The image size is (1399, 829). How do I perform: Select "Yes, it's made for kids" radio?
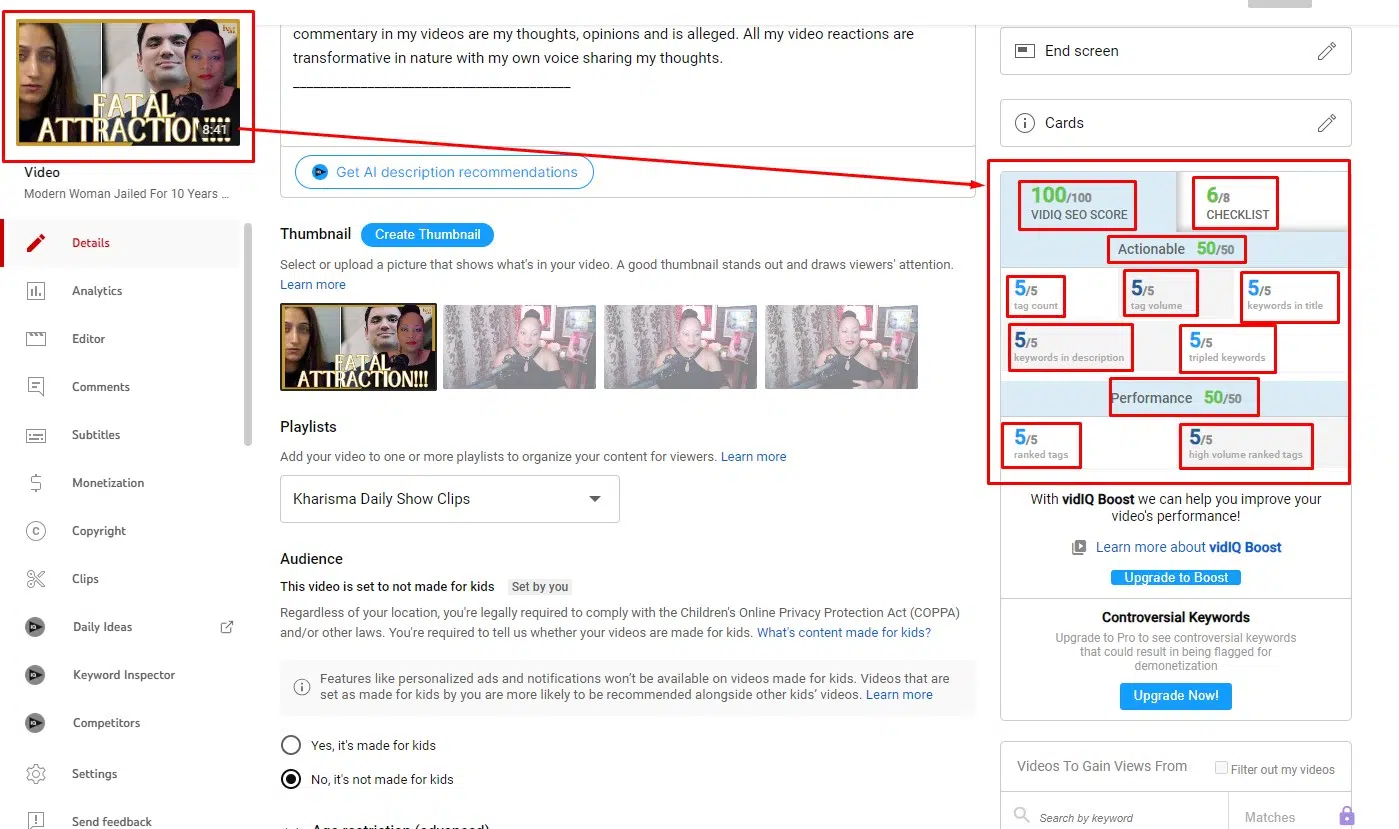tap(291, 745)
